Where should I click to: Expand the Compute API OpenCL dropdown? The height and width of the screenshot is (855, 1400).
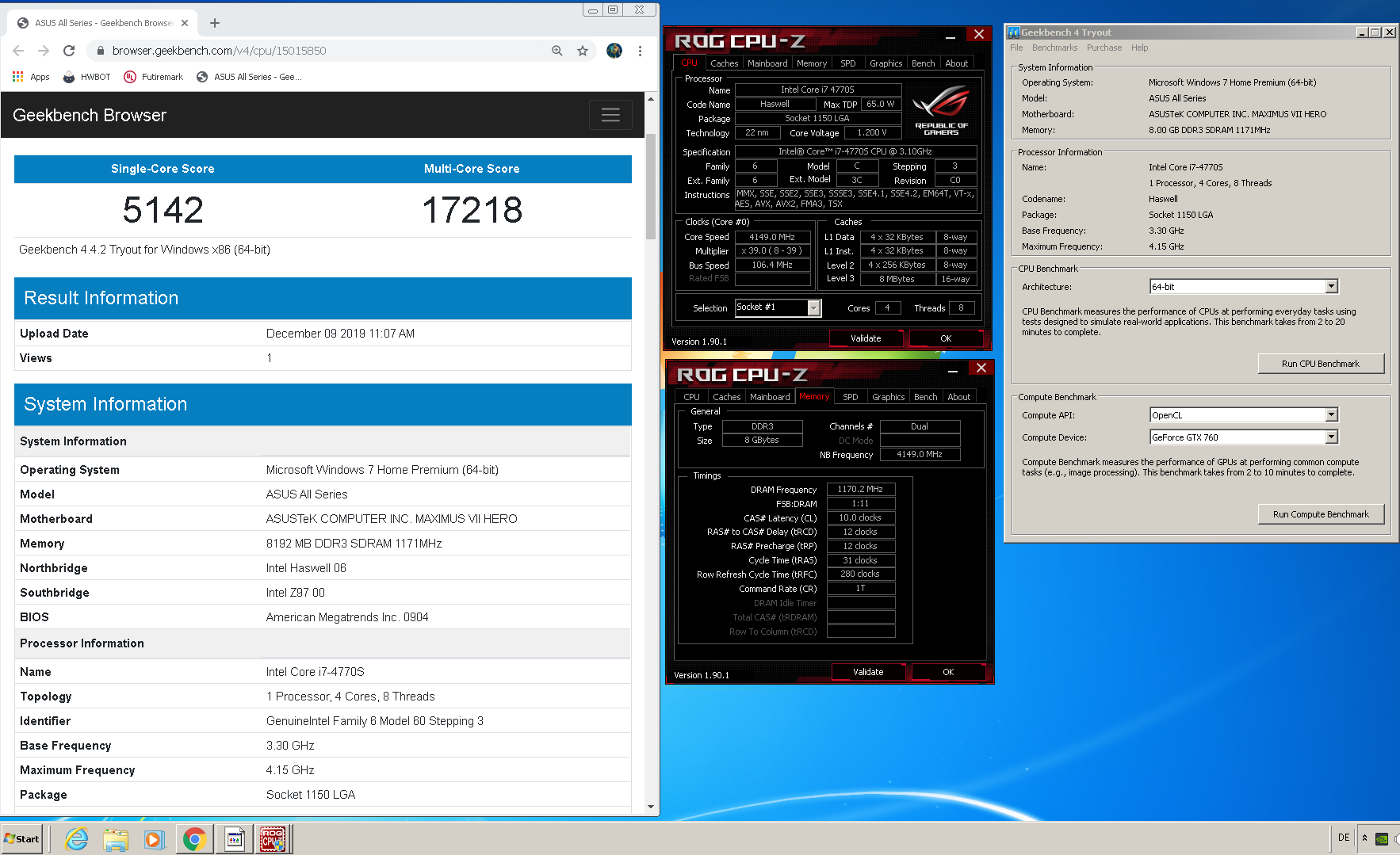tap(1331, 415)
